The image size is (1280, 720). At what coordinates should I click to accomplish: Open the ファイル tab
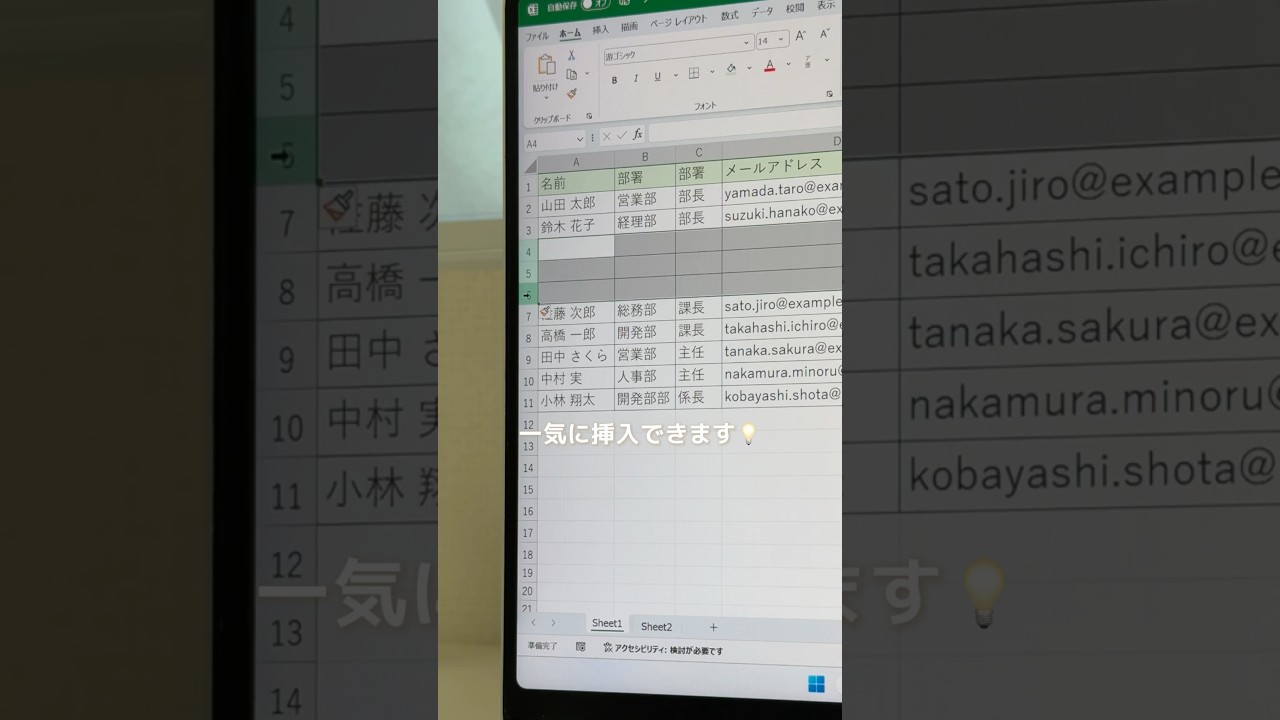click(x=537, y=35)
